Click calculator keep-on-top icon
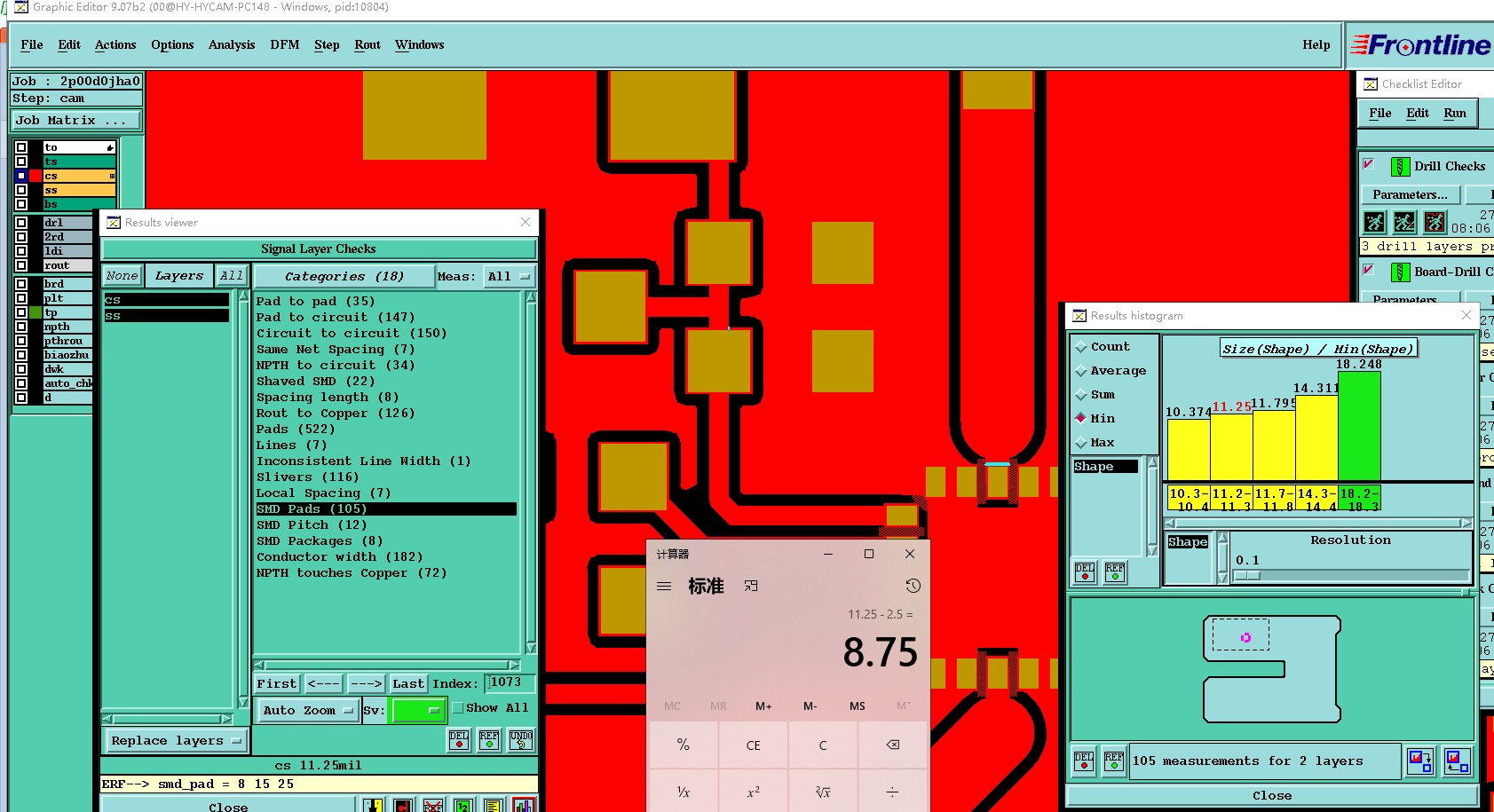This screenshot has height=812, width=1494. click(x=751, y=586)
